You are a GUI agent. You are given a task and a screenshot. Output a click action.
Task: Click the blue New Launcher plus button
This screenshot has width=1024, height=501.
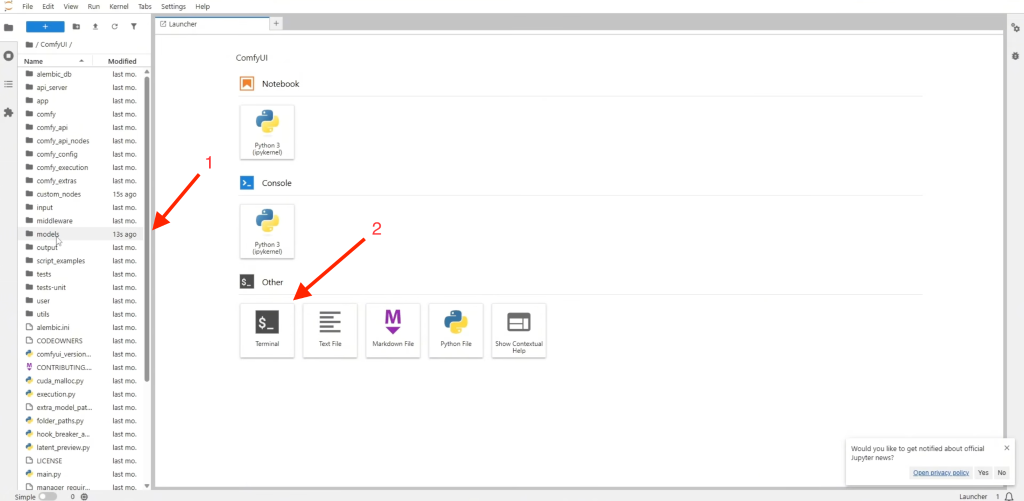[x=45, y=27]
